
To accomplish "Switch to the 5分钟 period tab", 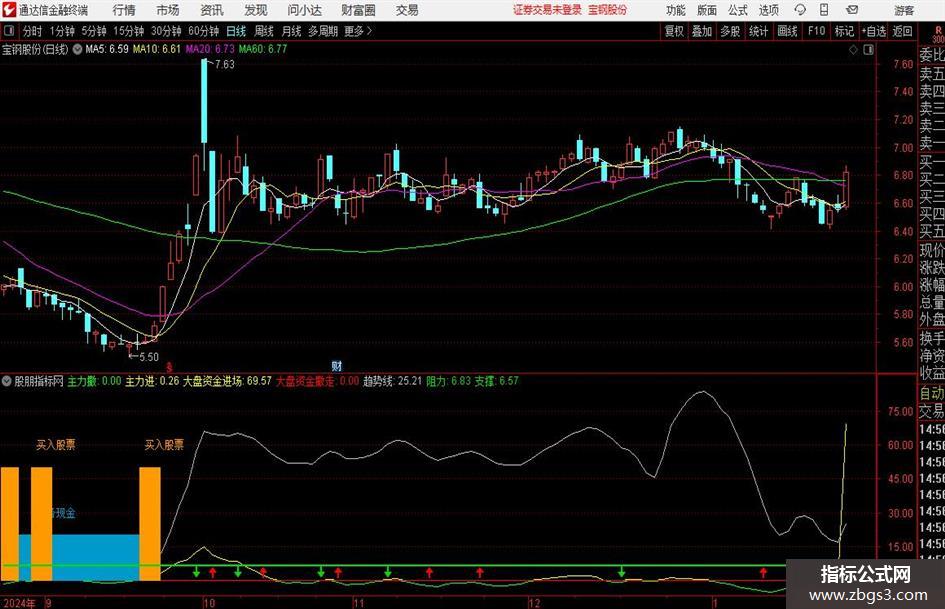I will [x=94, y=31].
